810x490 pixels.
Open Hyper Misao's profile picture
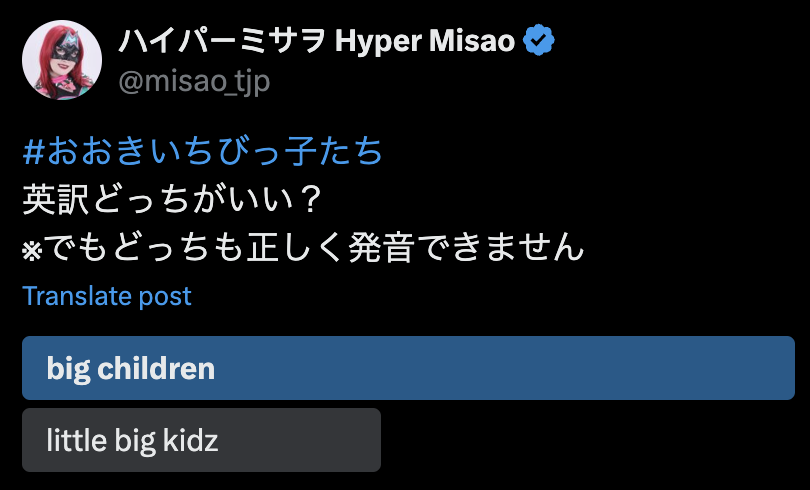pos(62,60)
